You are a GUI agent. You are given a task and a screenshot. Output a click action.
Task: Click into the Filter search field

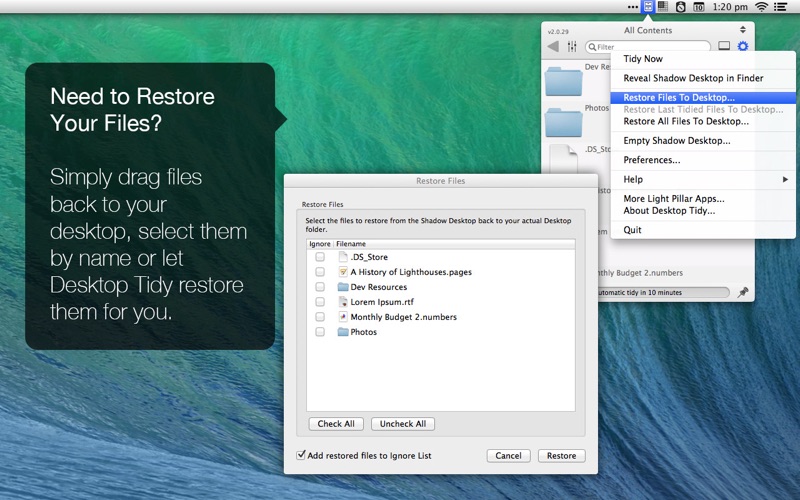[648, 46]
